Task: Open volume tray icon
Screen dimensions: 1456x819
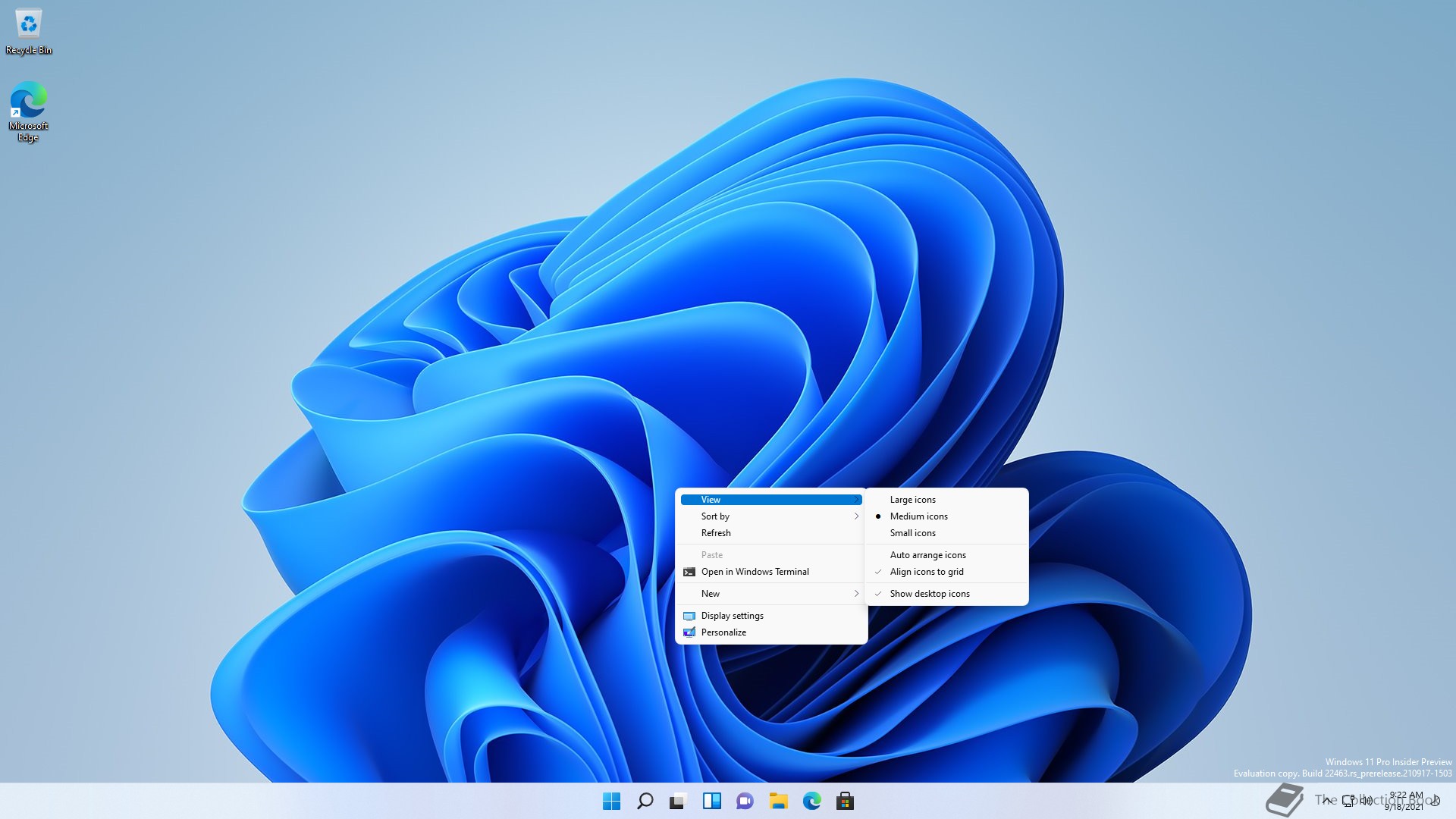Action: [x=1366, y=801]
